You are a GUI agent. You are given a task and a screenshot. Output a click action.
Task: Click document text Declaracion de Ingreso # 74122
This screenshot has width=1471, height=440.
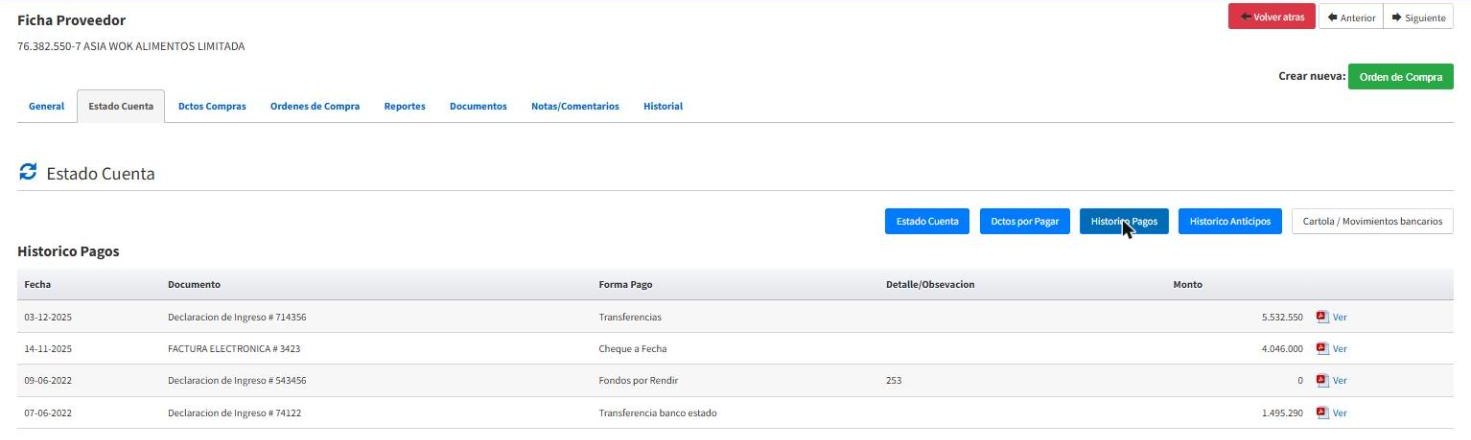(234, 413)
